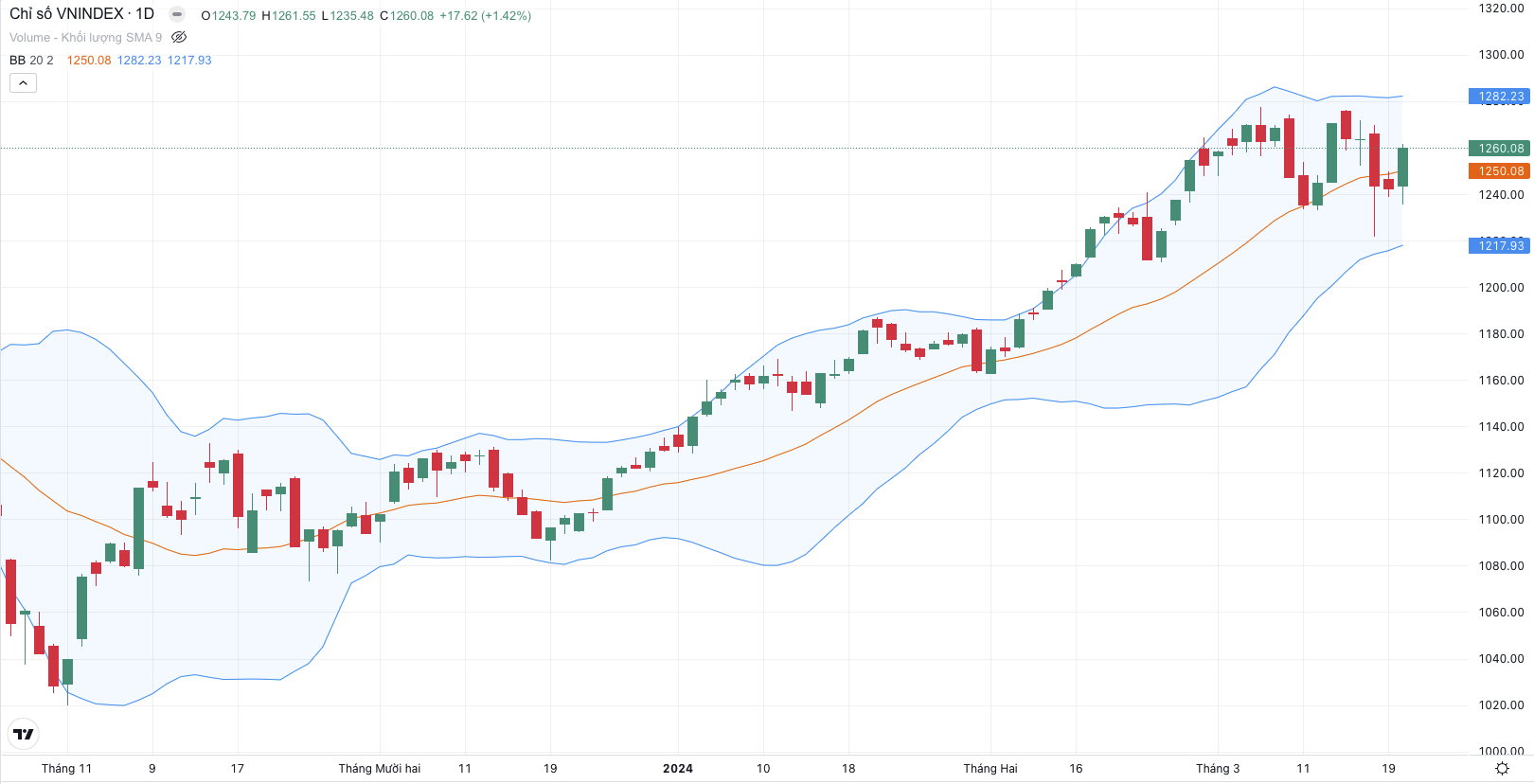This screenshot has width=1534, height=784.
Task: Click the Tháng 11 time axis label
Action: pos(66,769)
